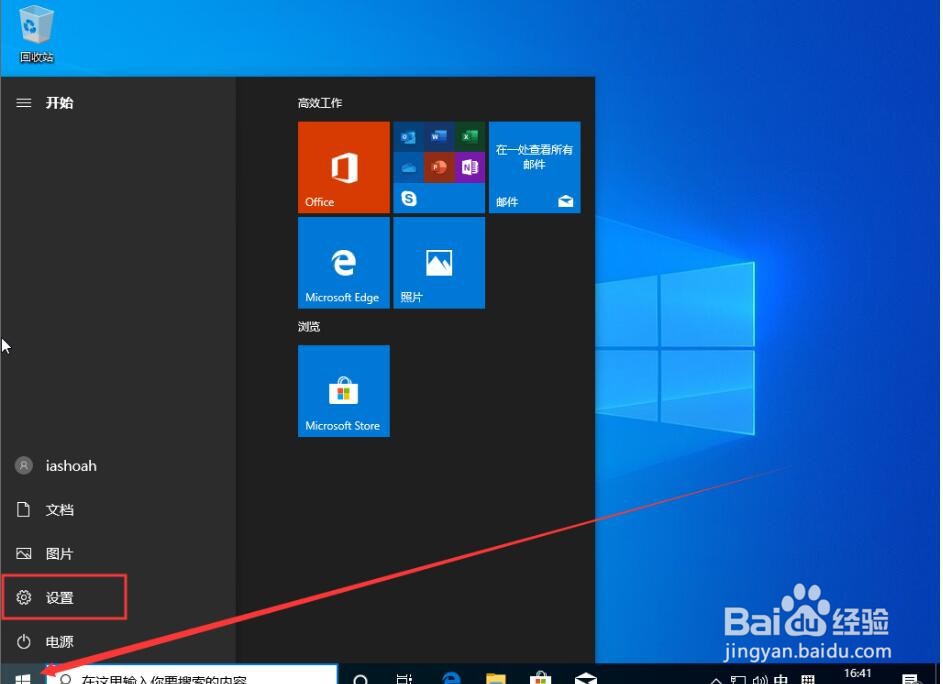Launch Word from the Office tile group

coord(438,137)
